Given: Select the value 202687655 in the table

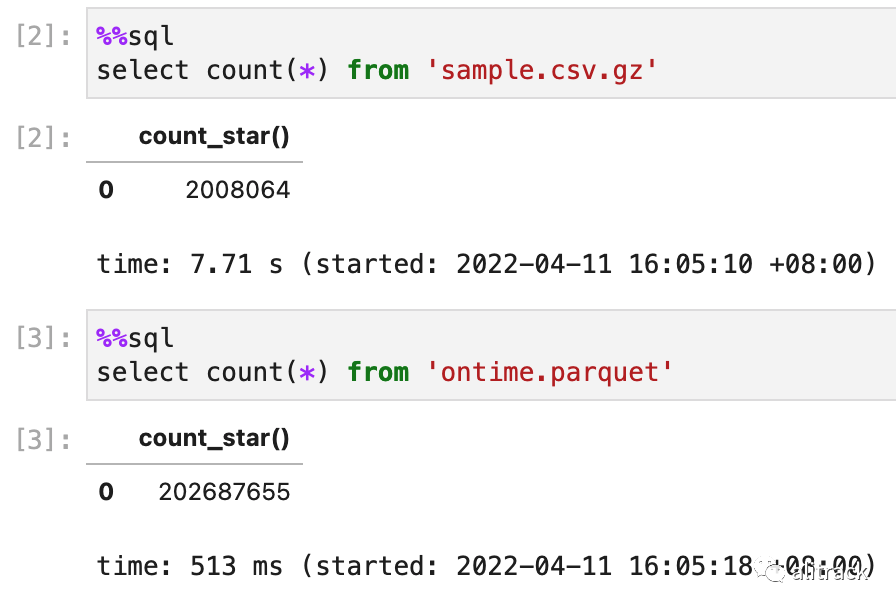Looking at the screenshot, I should pyautogui.click(x=225, y=492).
